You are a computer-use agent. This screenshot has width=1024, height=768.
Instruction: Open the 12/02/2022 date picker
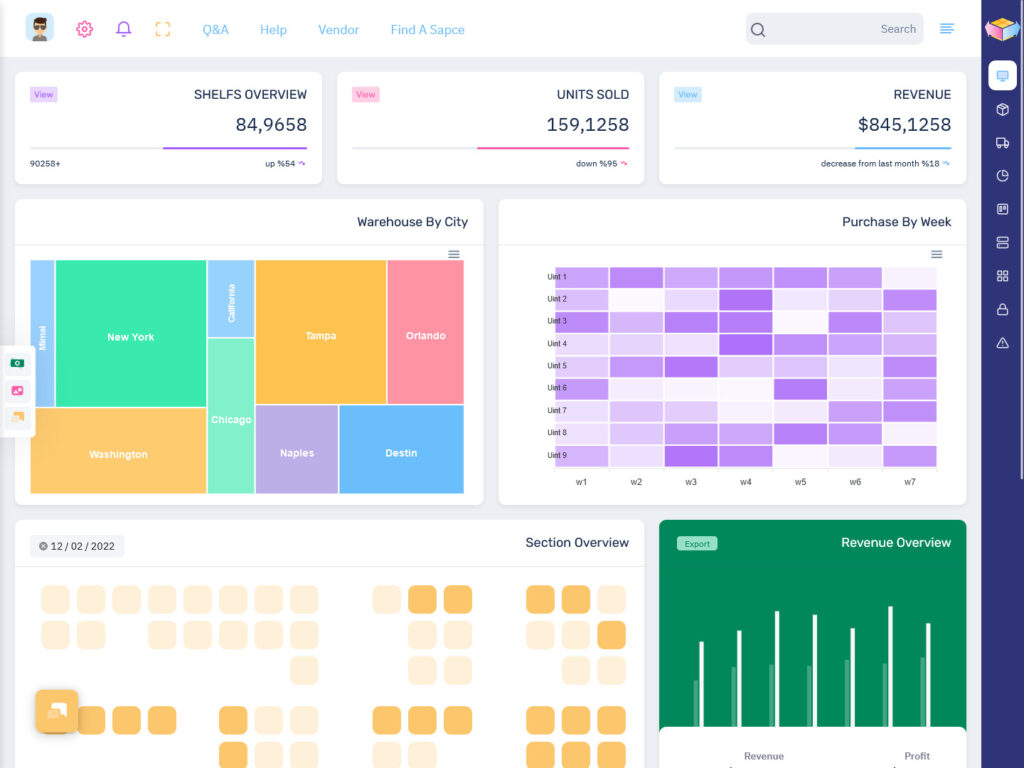pos(74,546)
